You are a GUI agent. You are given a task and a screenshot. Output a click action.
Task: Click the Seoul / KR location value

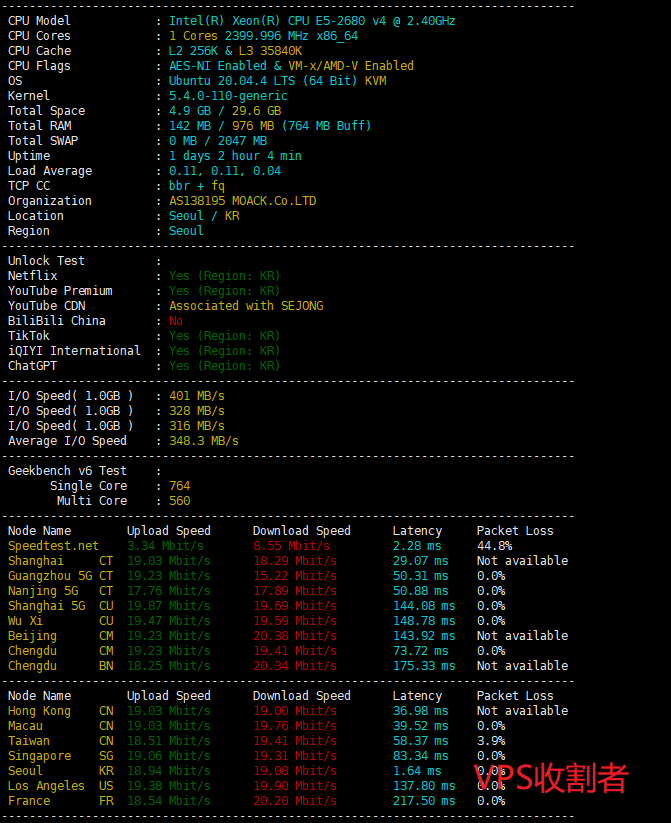[204, 216]
